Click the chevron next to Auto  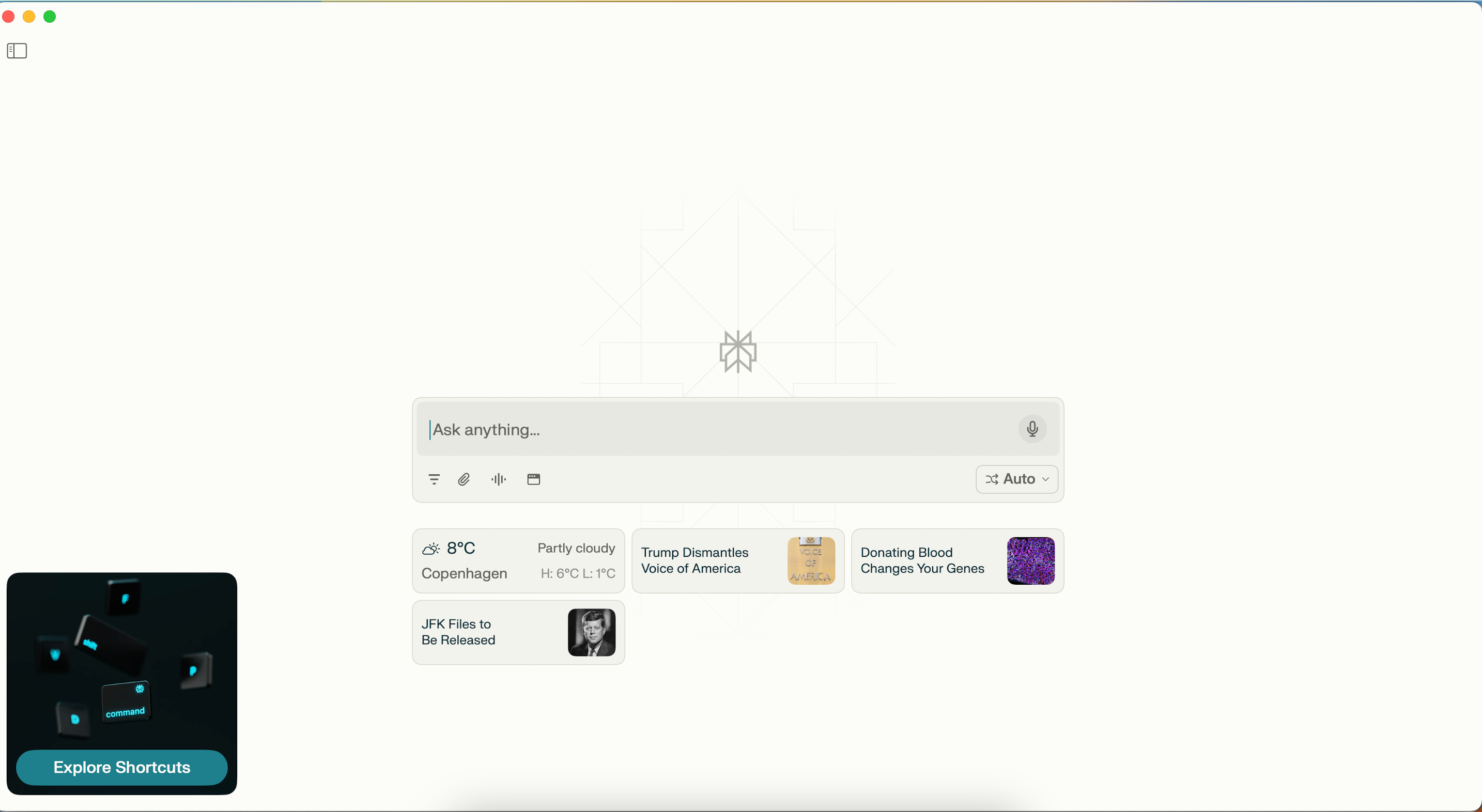click(1045, 479)
